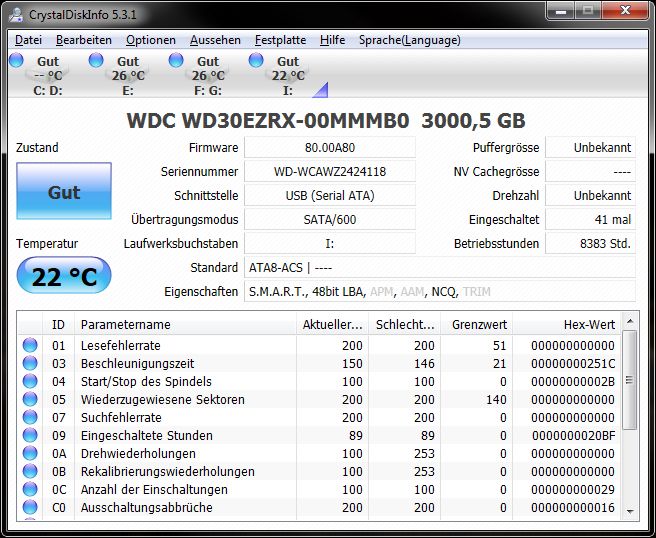This screenshot has width=656, height=538.
Task: Click the 22 °C temperature display
Action: pyautogui.click(x=64, y=276)
